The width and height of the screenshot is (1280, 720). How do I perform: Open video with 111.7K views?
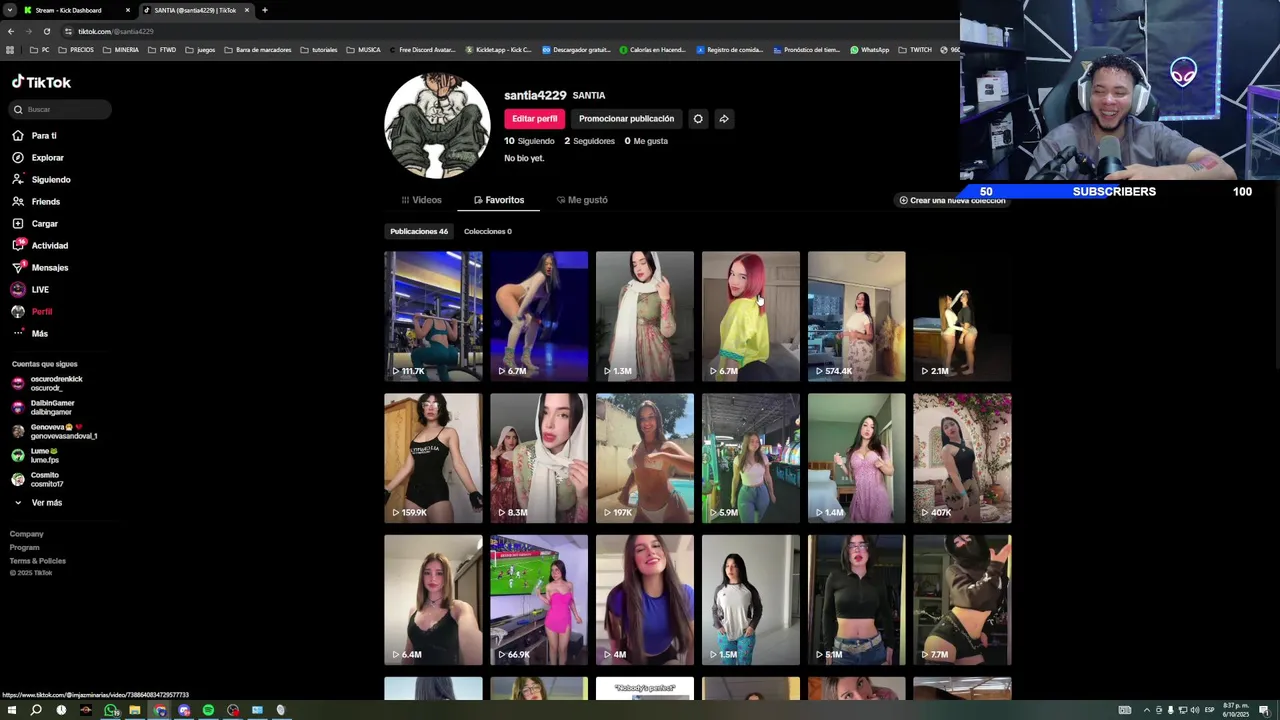[433, 316]
